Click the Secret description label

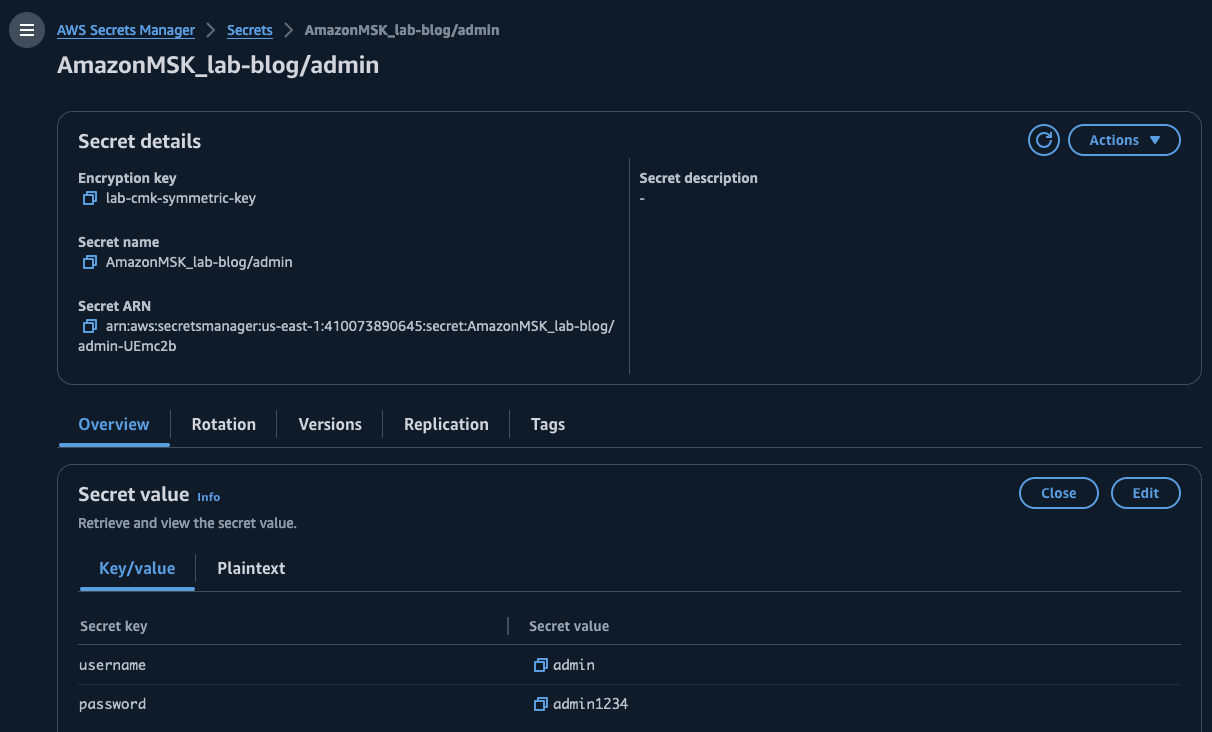coord(698,178)
